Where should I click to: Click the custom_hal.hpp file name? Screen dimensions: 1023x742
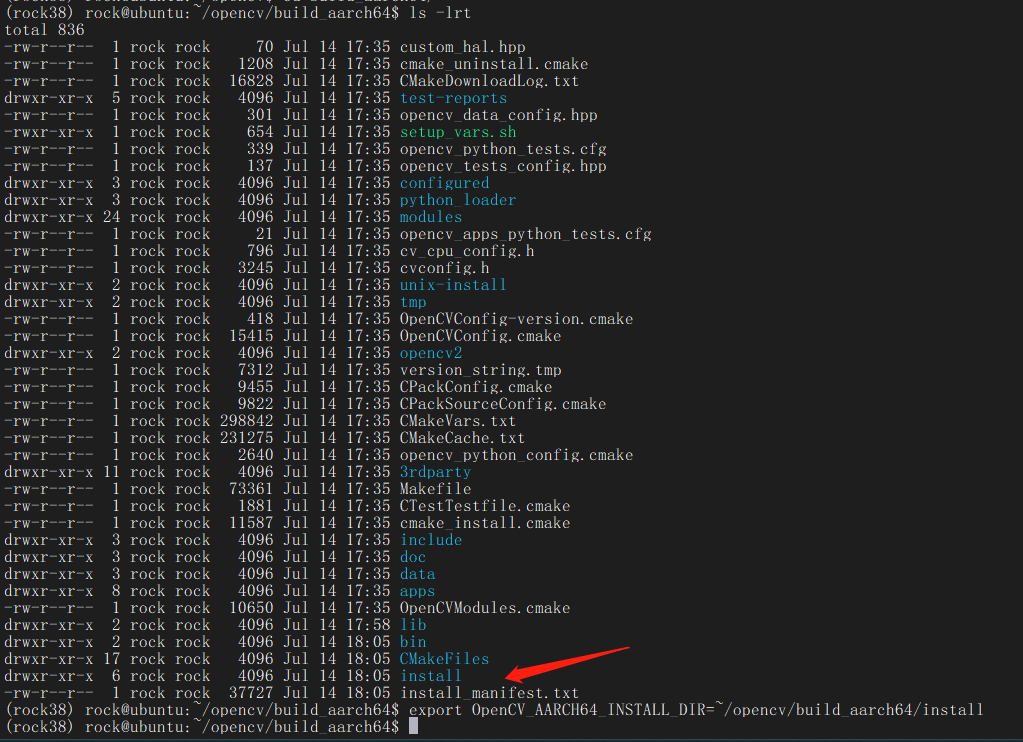coord(463,47)
